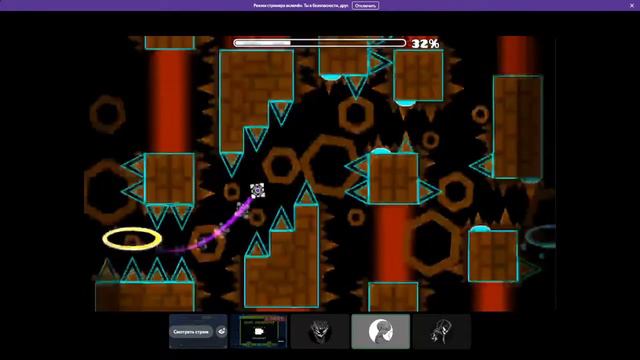
Task: Select the gray tile with white circle avatar
Action: [x=380, y=331]
